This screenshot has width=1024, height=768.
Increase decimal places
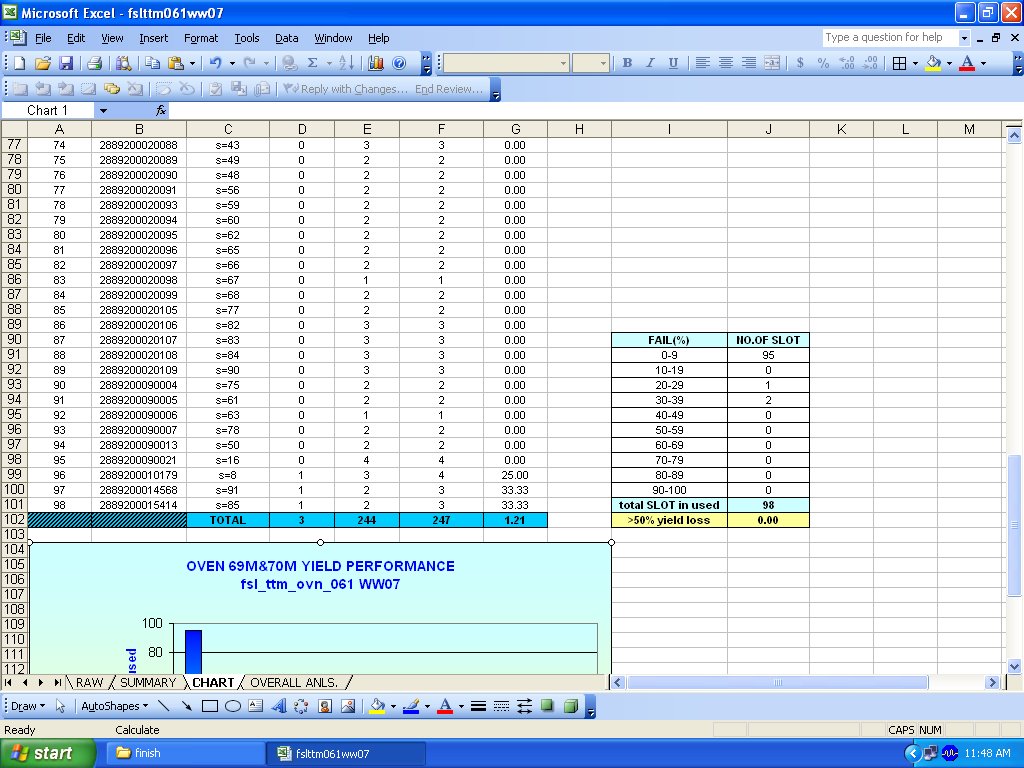coord(847,63)
